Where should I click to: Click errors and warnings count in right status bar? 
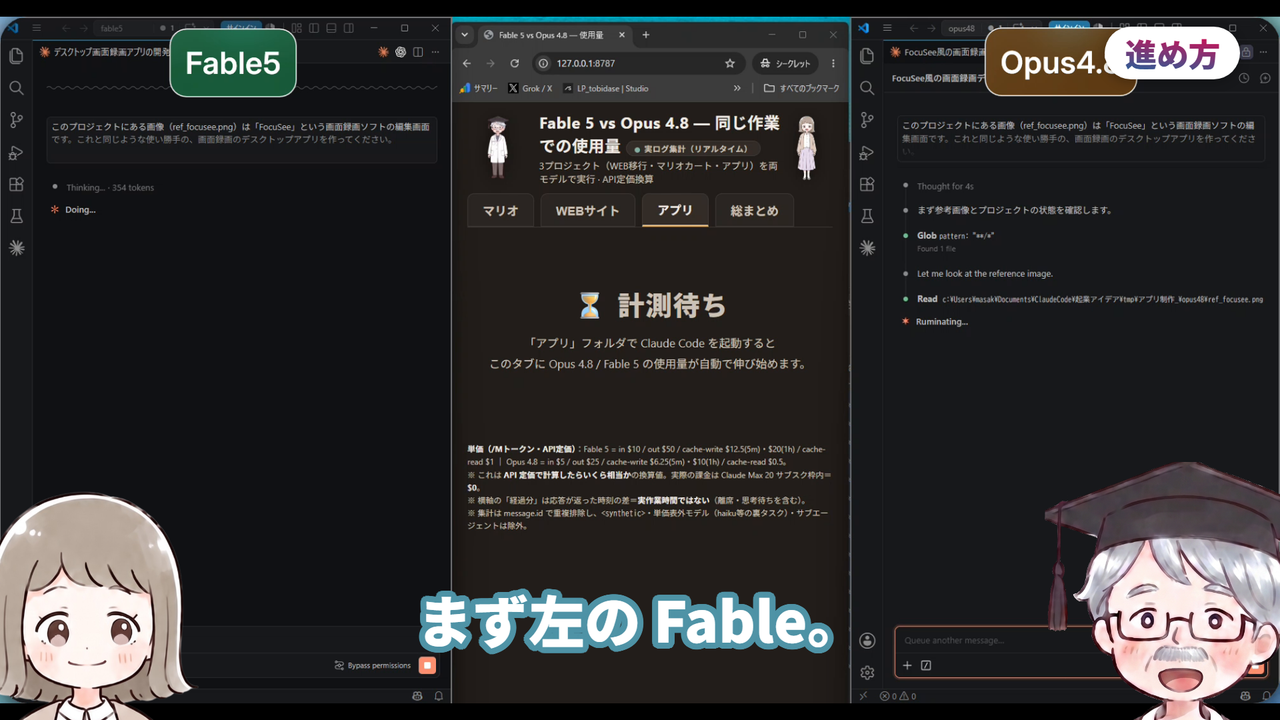coord(897,696)
